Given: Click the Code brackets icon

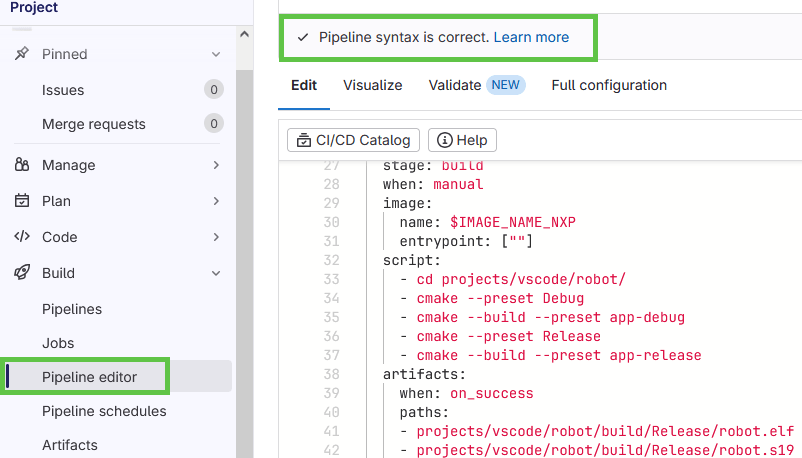Looking at the screenshot, I should point(21,236).
